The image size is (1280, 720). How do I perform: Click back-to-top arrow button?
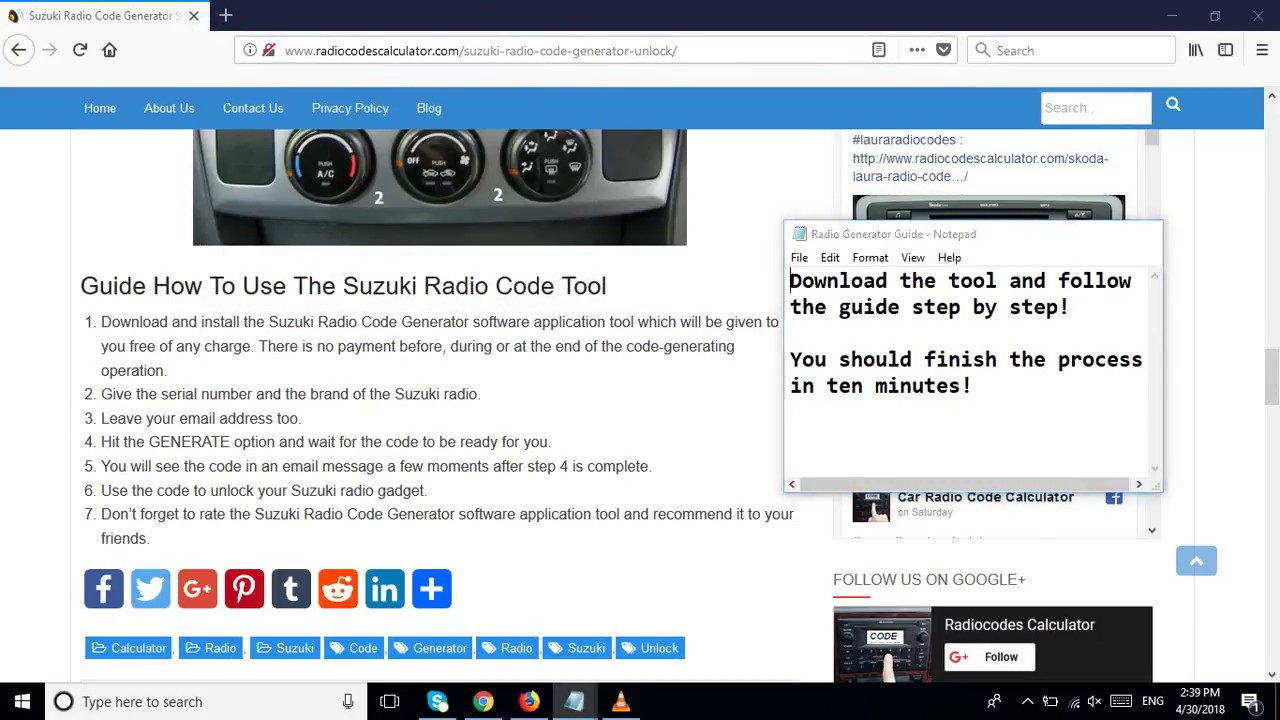pyautogui.click(x=1196, y=561)
